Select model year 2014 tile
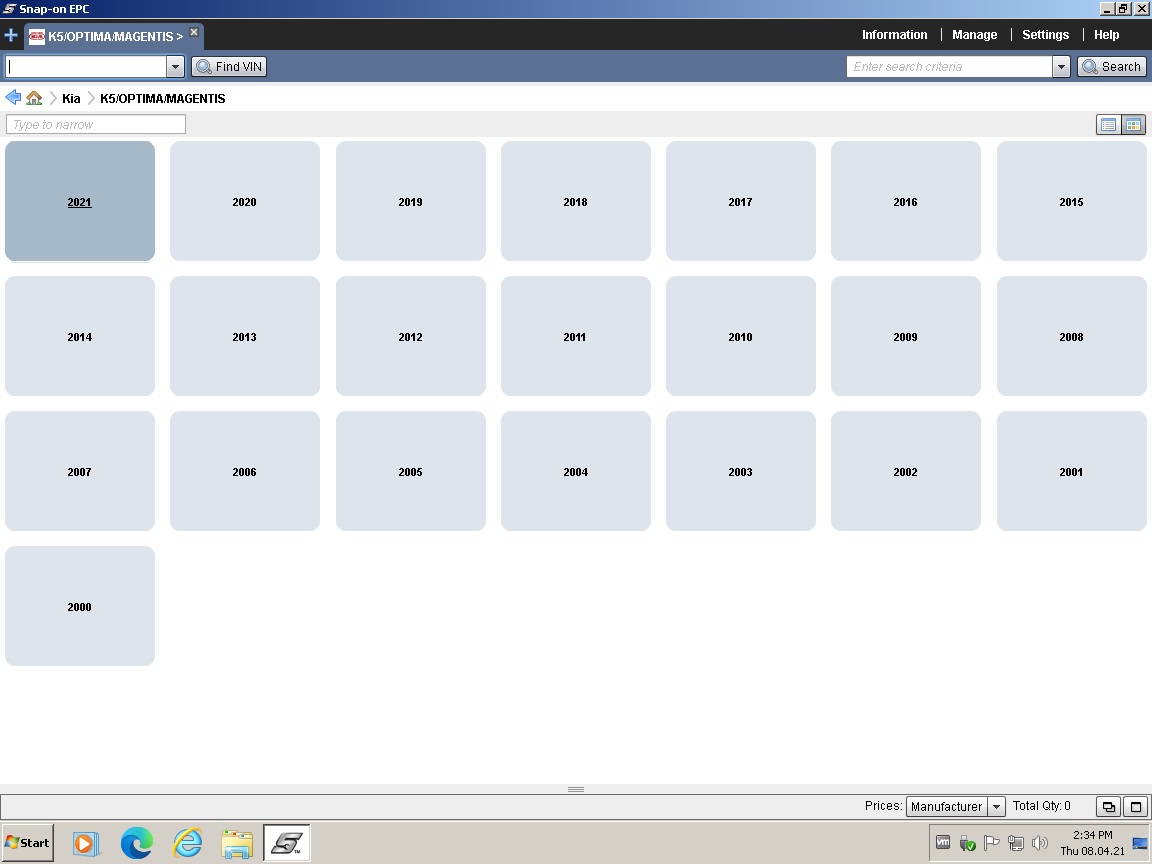This screenshot has width=1152, height=864. pos(79,336)
